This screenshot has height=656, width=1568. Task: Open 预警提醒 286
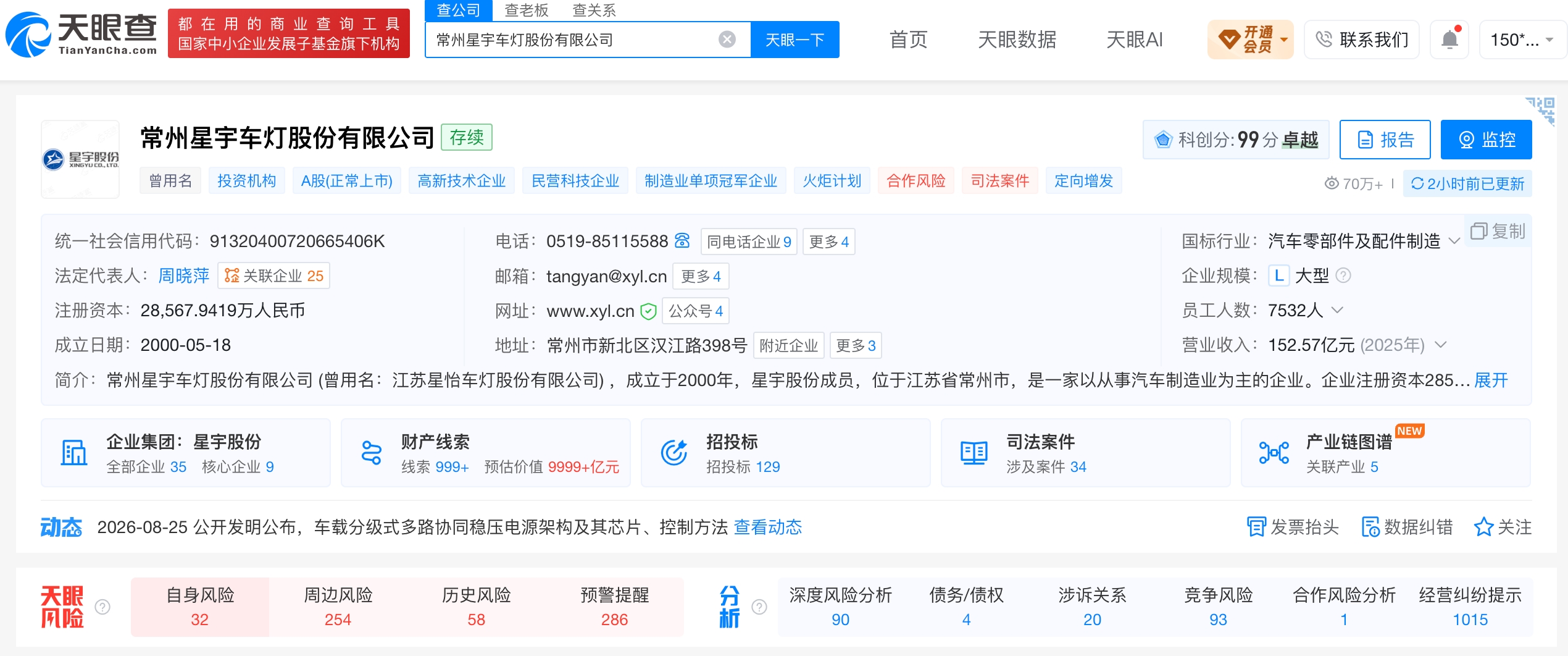click(x=615, y=607)
